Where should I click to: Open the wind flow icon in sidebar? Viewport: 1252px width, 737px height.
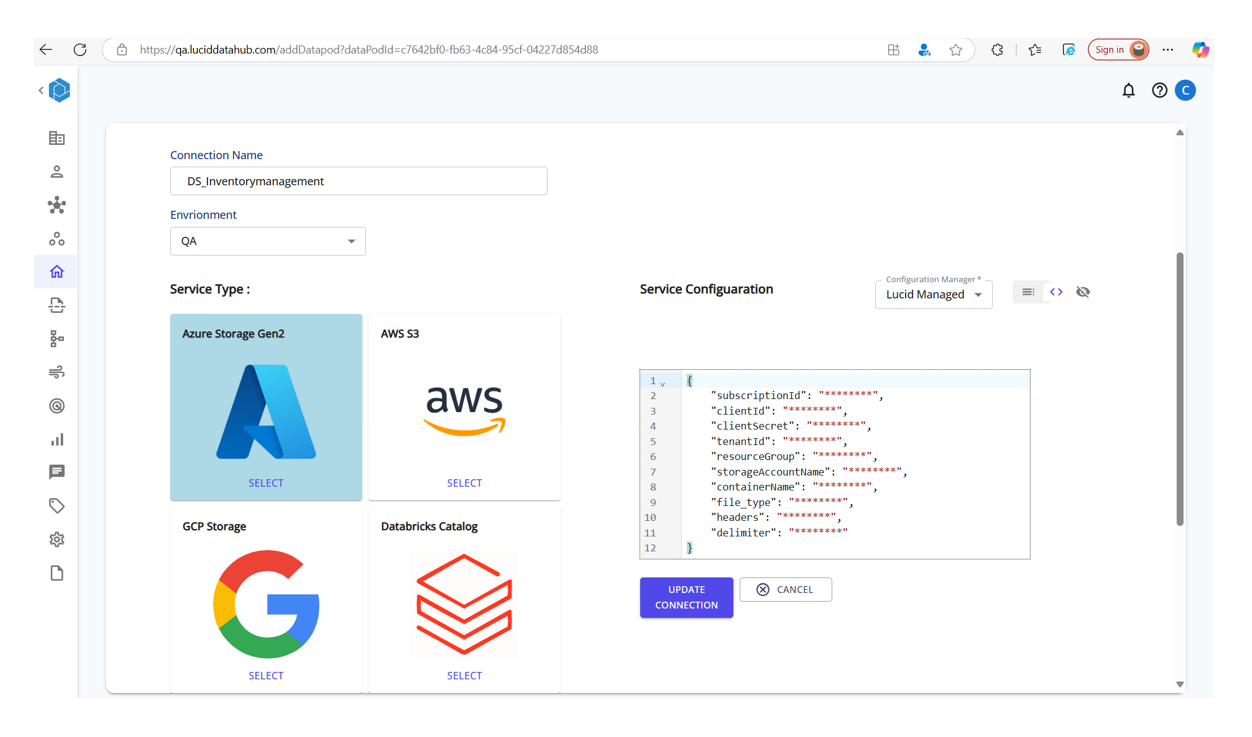tap(57, 372)
